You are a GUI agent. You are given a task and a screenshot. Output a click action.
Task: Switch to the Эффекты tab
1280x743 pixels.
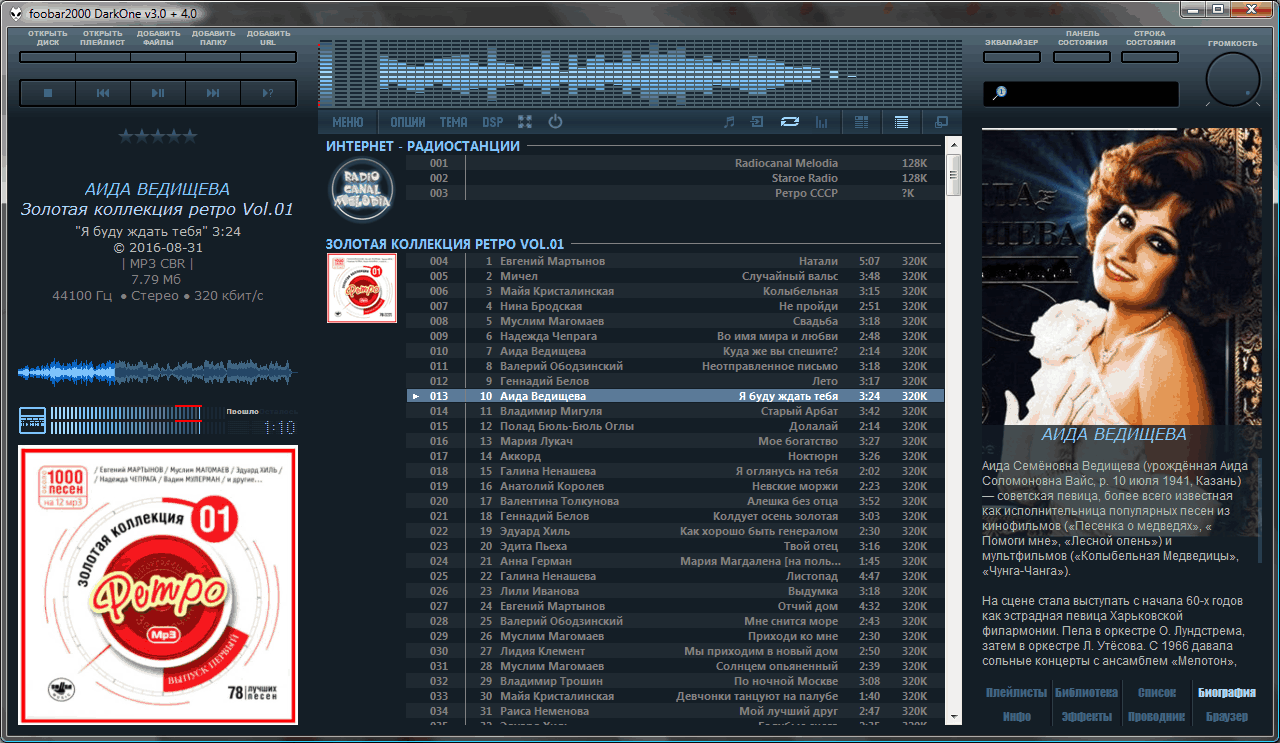(x=1087, y=716)
